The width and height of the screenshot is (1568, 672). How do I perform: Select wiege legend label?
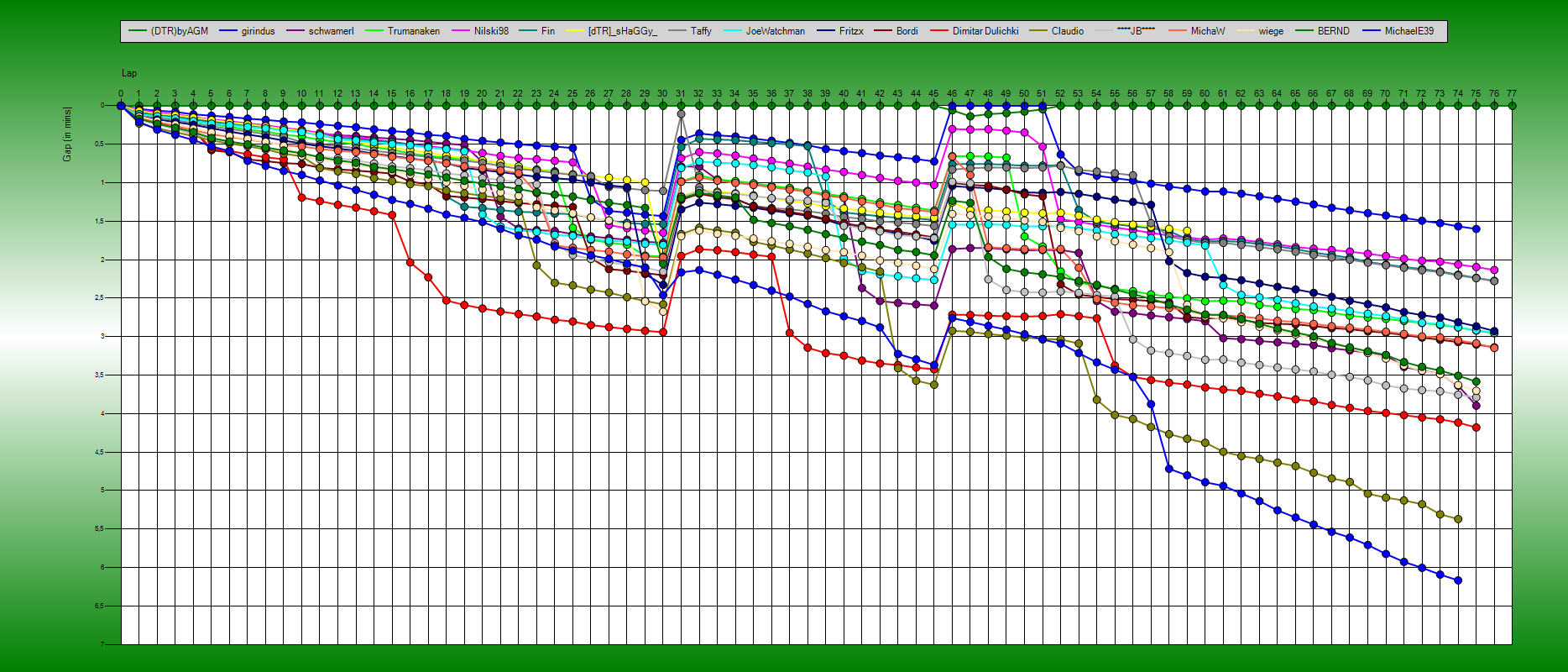coord(1270,31)
